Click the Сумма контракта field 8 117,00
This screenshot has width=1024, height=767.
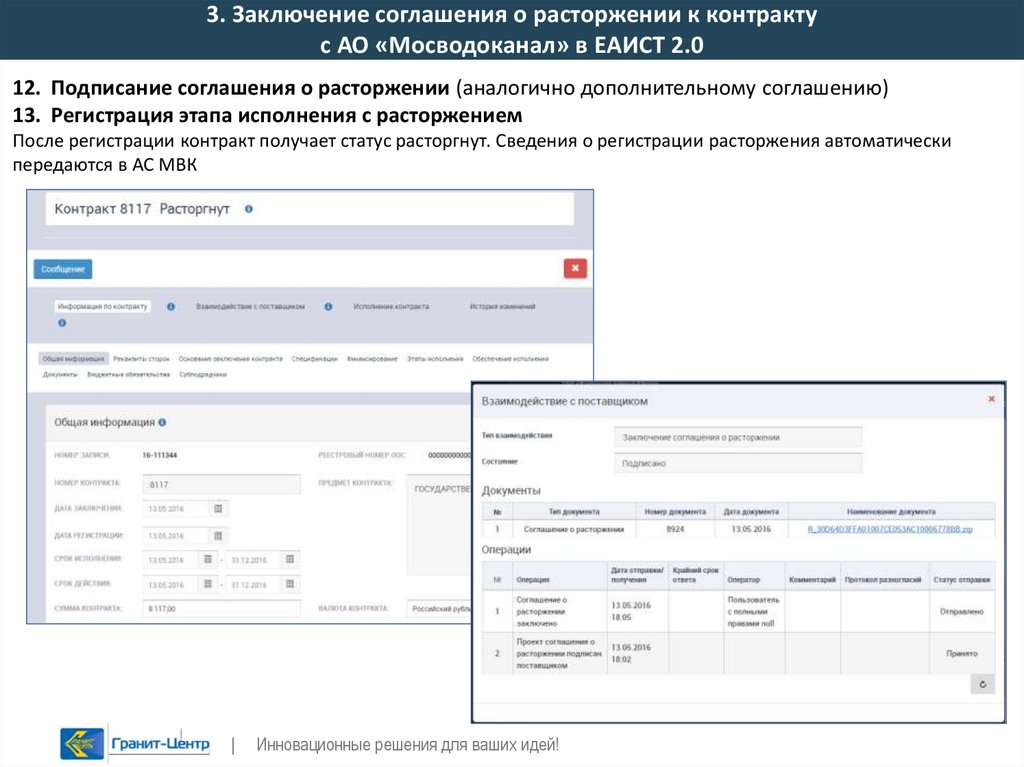pyautogui.click(x=221, y=608)
